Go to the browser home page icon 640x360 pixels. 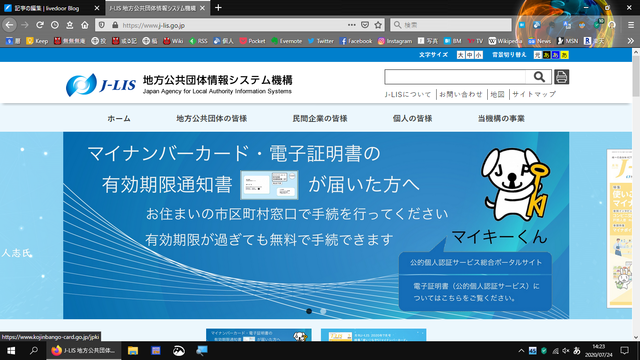84,25
